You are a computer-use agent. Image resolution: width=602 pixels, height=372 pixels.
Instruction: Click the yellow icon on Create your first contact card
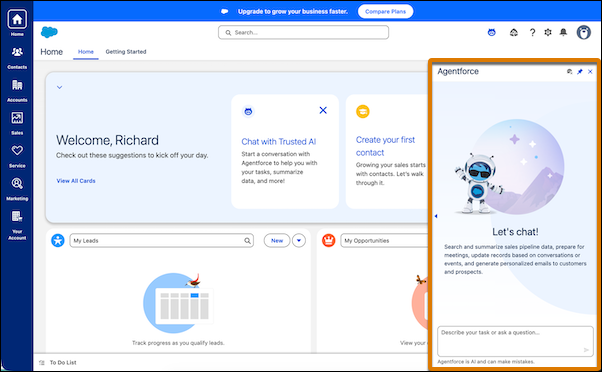point(362,111)
